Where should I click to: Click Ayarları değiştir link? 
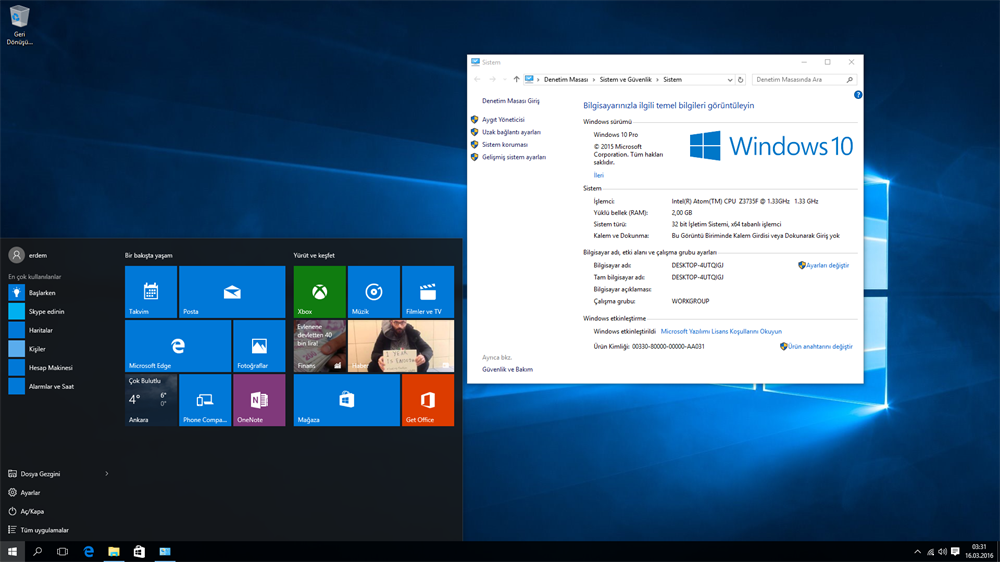click(827, 266)
